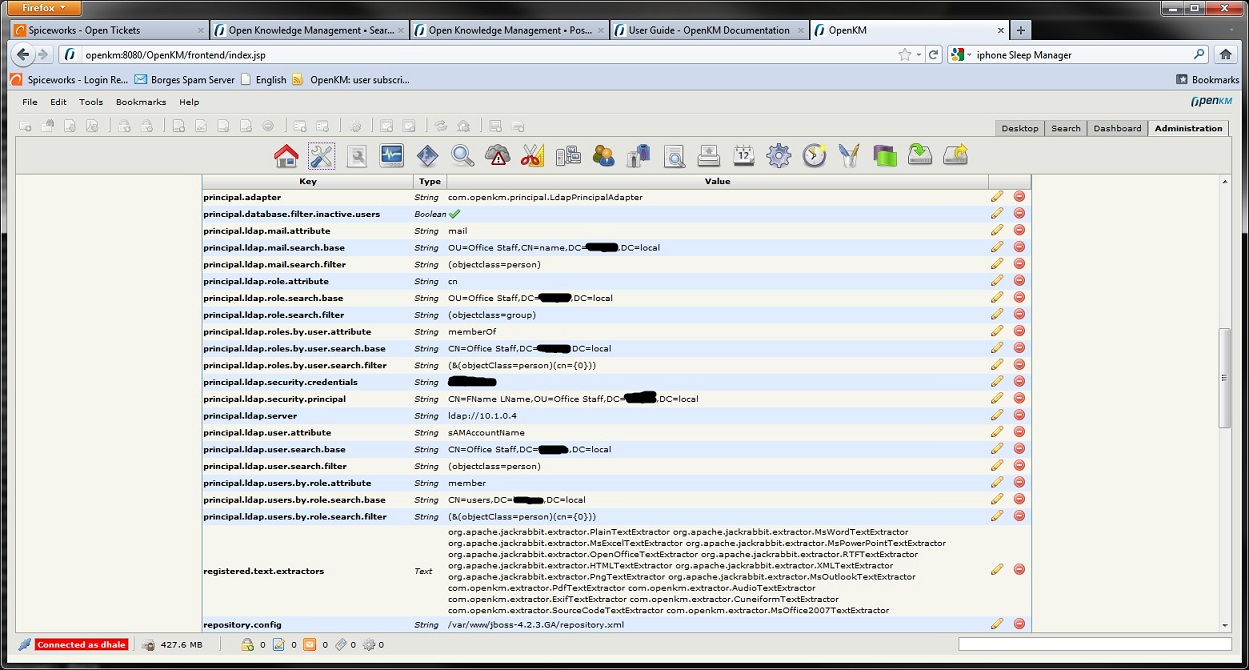
Task: Delete the principal.ldap.mail.attribute property row
Action: tap(1019, 230)
